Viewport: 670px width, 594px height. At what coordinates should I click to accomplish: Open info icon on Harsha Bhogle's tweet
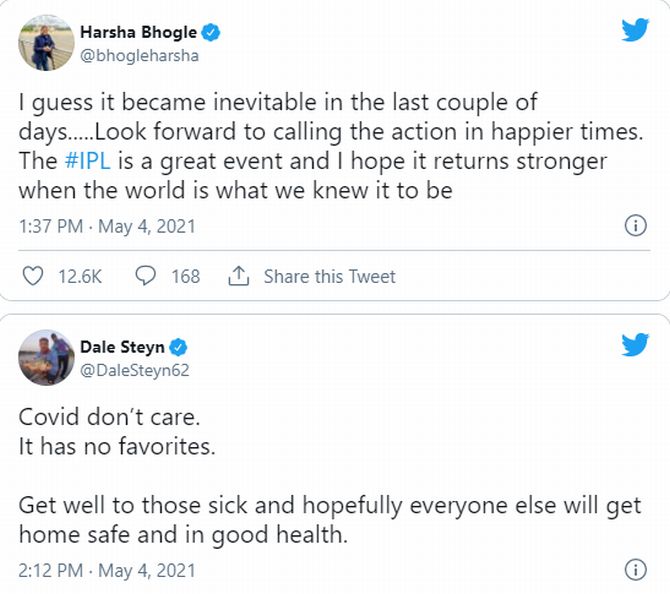pyautogui.click(x=634, y=226)
